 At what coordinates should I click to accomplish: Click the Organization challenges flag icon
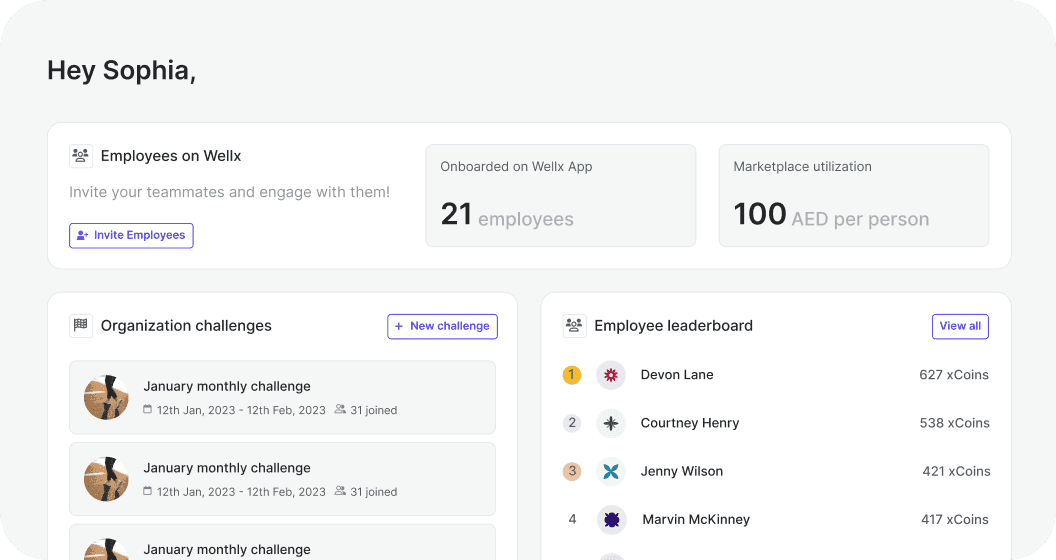tap(81, 326)
